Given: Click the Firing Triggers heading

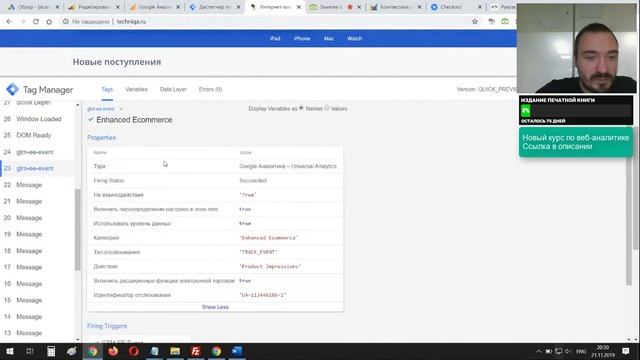Looking at the screenshot, I should pyautogui.click(x=107, y=326).
